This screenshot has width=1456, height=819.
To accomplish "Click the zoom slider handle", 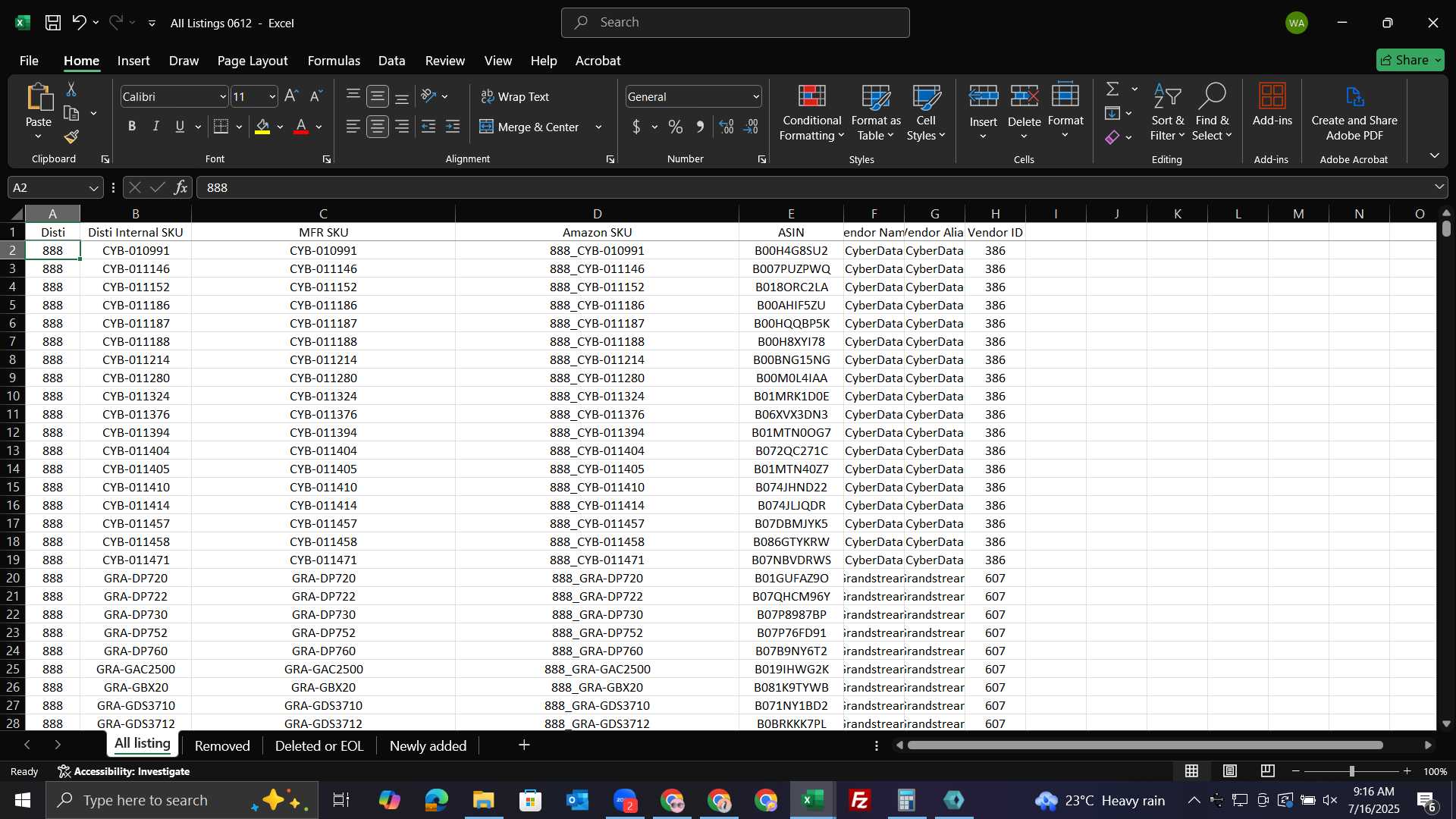I will 1351,771.
